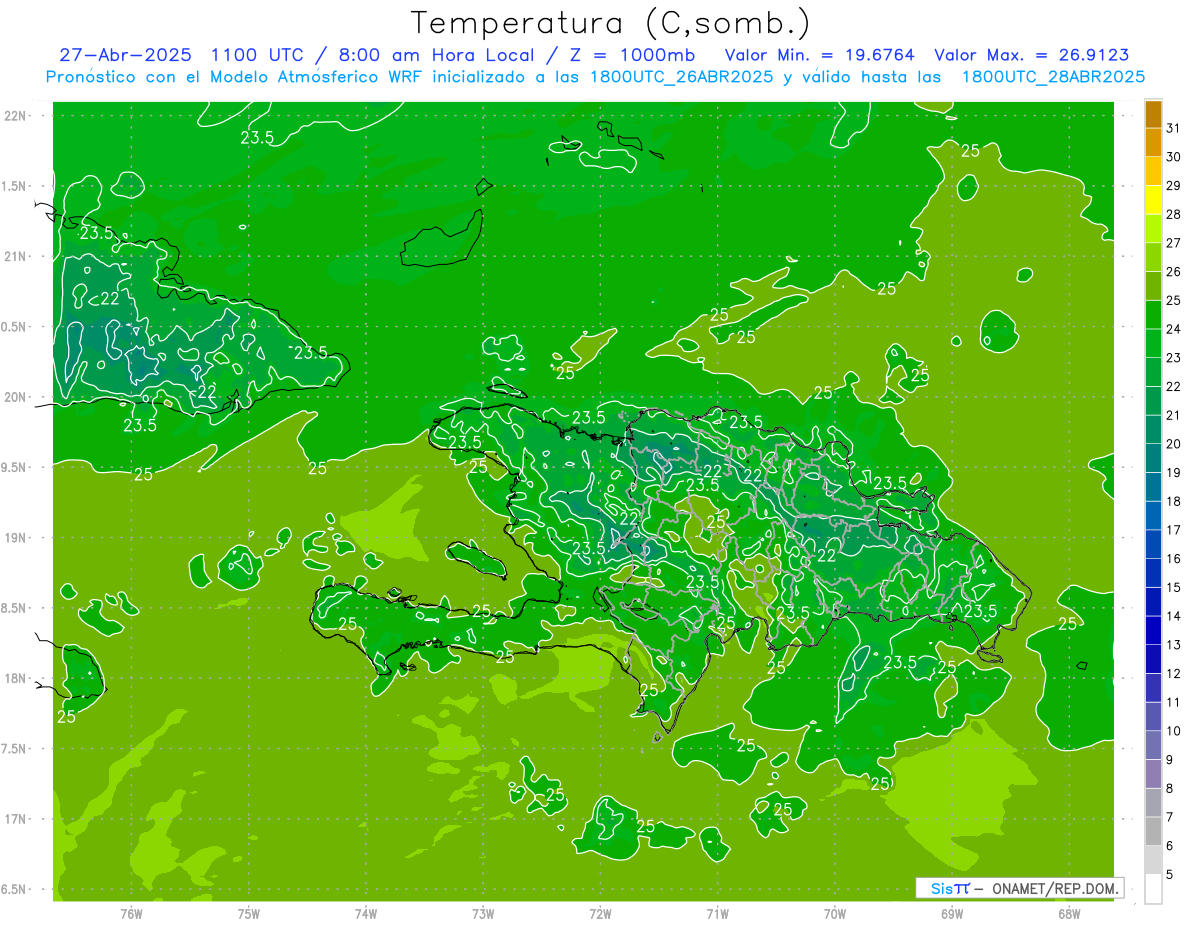
Task: Click the gray swatch between 6 and 7
Action: [x=1153, y=831]
